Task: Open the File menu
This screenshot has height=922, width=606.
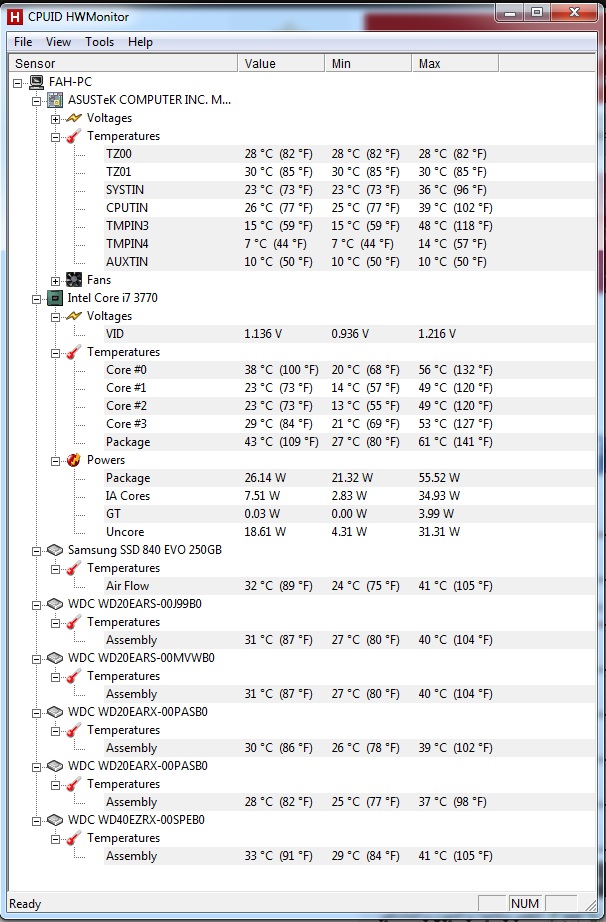Action: click(23, 42)
